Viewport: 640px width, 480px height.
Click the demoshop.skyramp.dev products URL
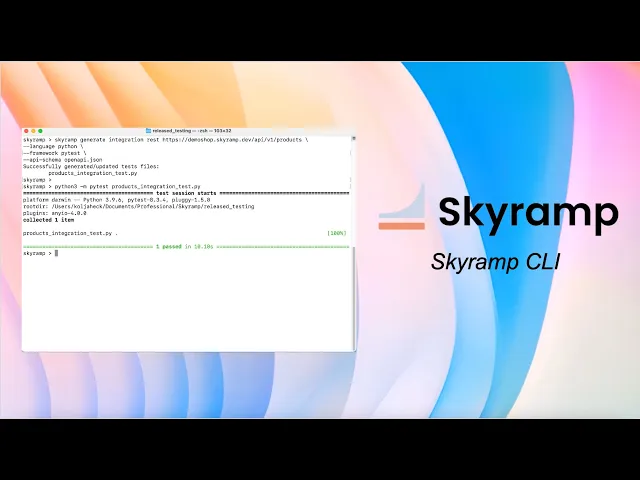(x=232, y=140)
